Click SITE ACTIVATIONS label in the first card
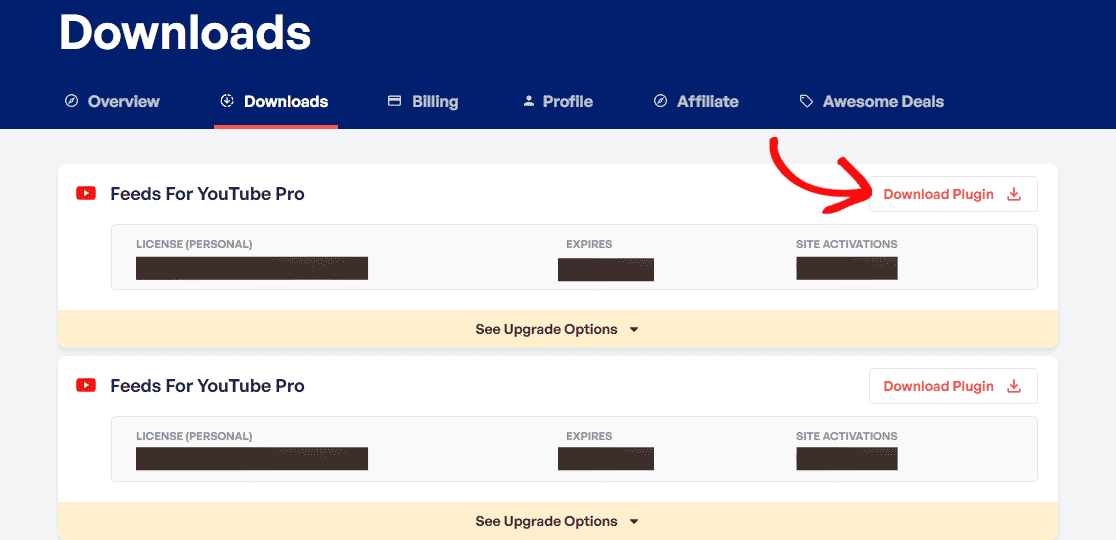Screen dimensions: 1116x540 pyautogui.click(x=847, y=244)
